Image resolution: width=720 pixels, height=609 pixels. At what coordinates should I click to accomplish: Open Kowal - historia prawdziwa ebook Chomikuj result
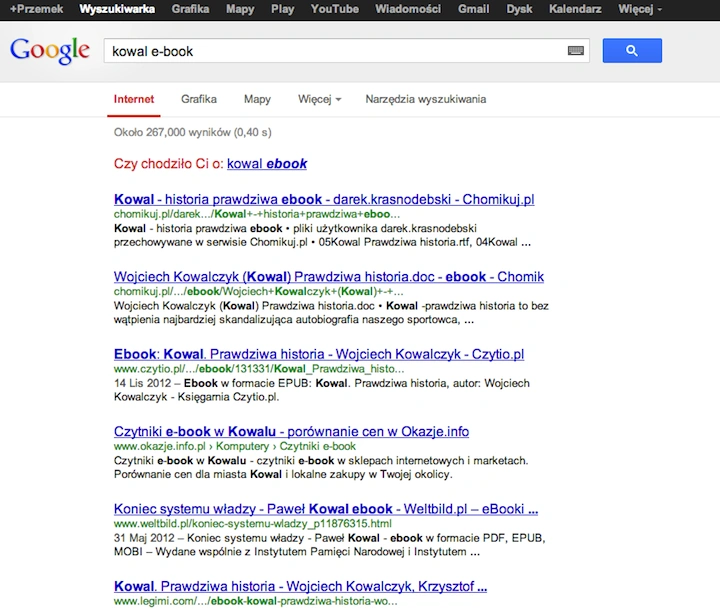pos(324,199)
